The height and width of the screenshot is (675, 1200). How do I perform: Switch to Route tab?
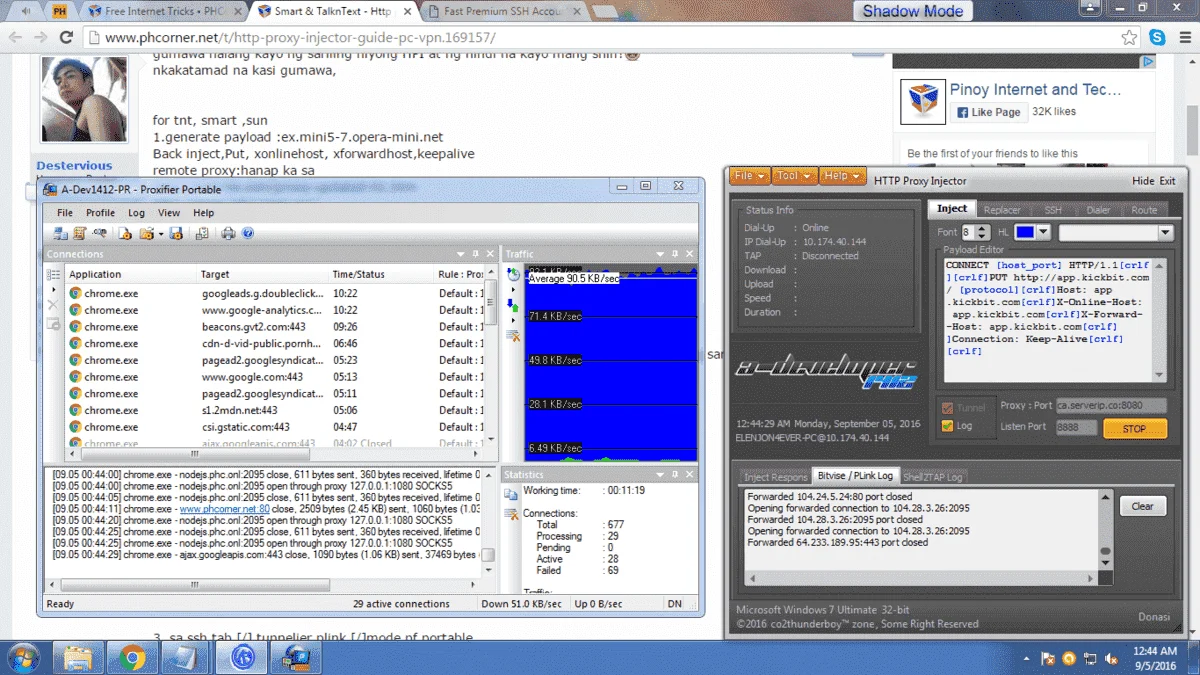[x=1144, y=210]
